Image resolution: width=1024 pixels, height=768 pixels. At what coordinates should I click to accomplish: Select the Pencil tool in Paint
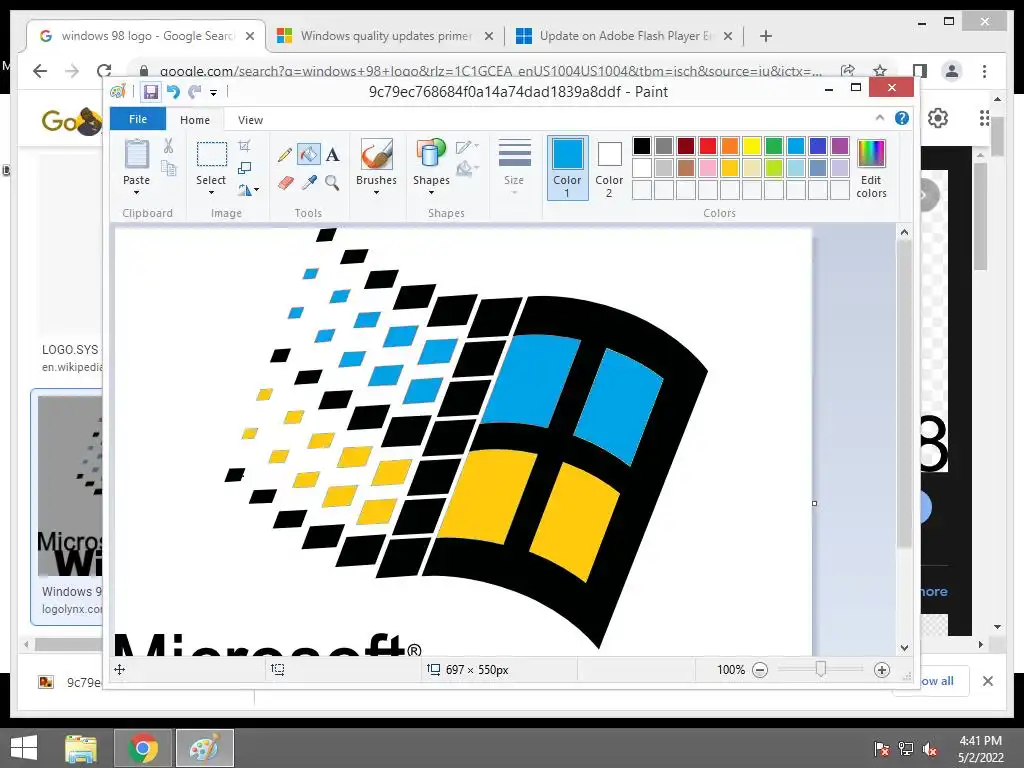(285, 155)
